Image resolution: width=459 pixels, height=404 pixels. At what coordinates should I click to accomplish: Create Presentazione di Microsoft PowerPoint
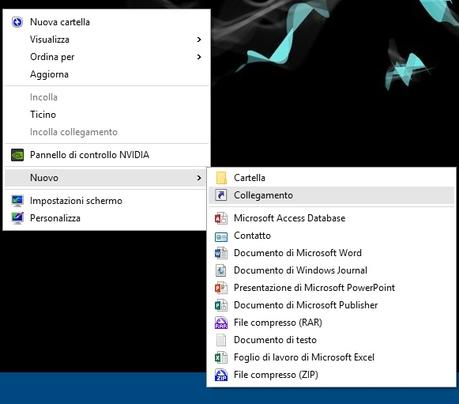point(331,288)
